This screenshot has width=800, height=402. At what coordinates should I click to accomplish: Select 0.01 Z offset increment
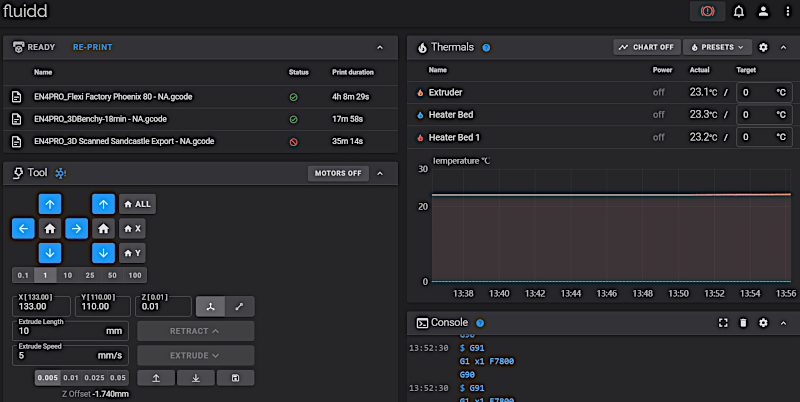(x=71, y=378)
